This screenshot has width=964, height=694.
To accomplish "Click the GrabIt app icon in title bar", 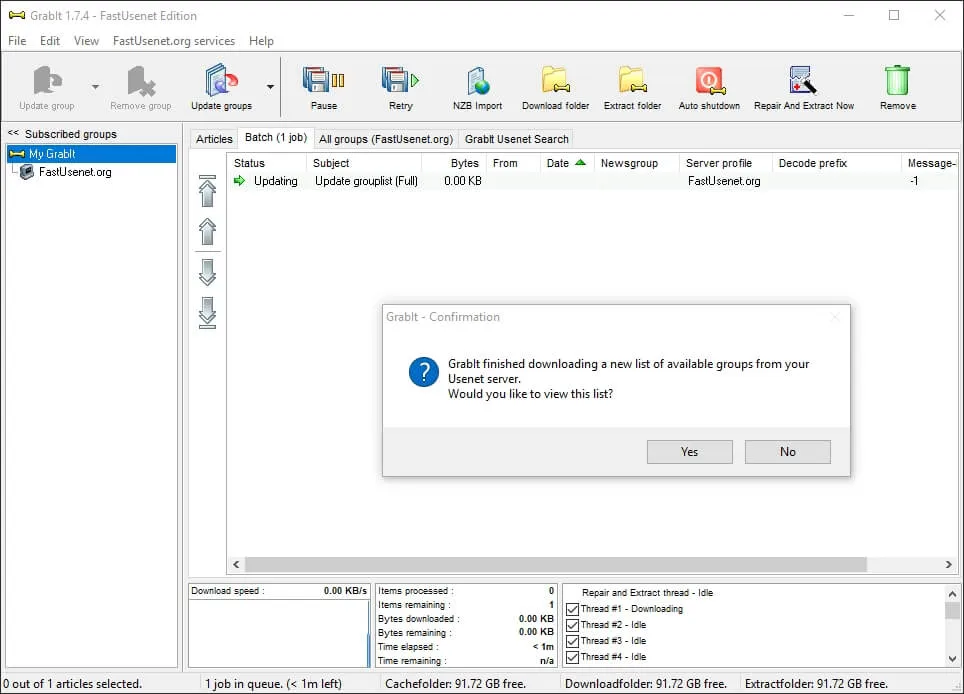I will tap(17, 15).
